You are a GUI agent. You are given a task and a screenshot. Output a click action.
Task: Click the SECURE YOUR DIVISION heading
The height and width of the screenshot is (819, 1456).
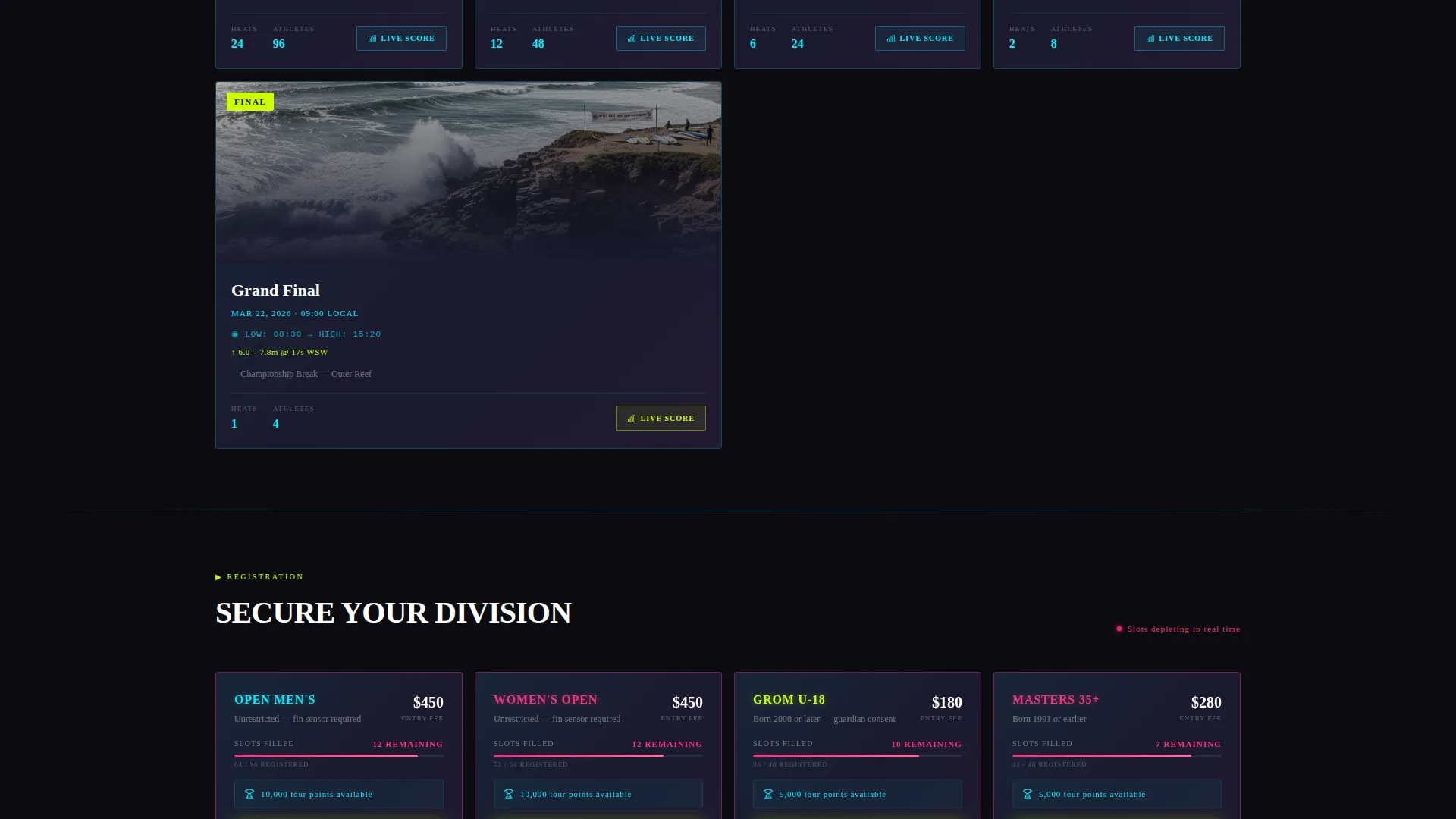tap(394, 613)
